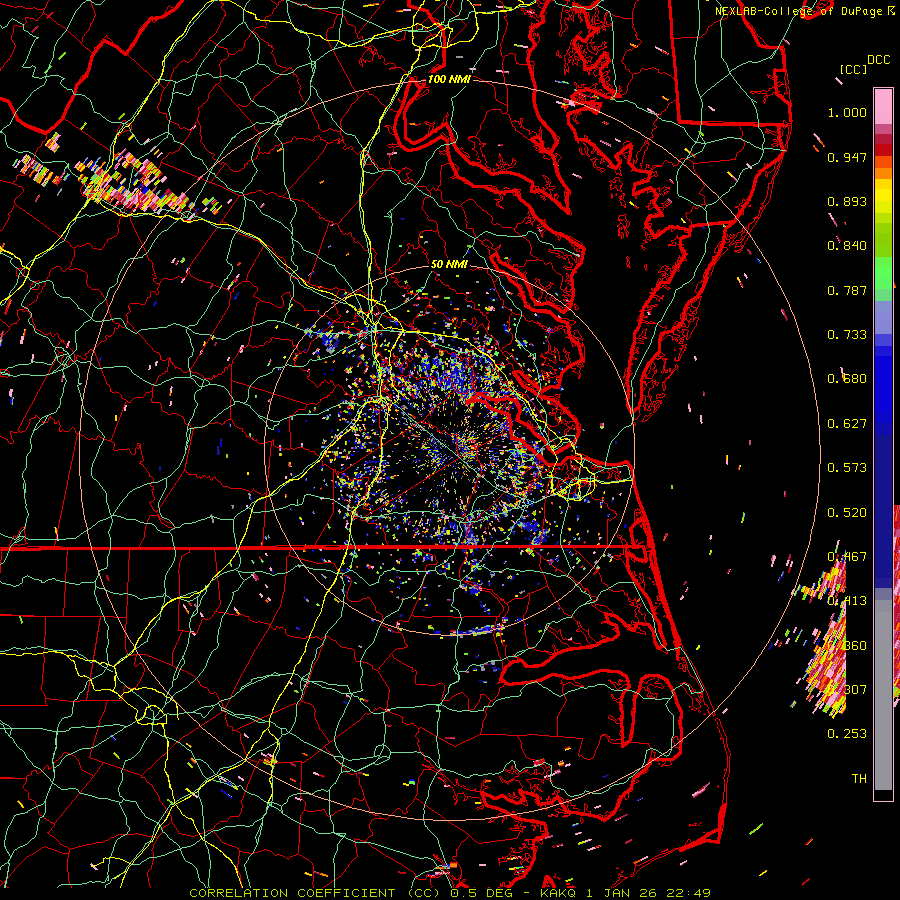
Task: Click the 0.947 legend value
Action: [x=847, y=157]
